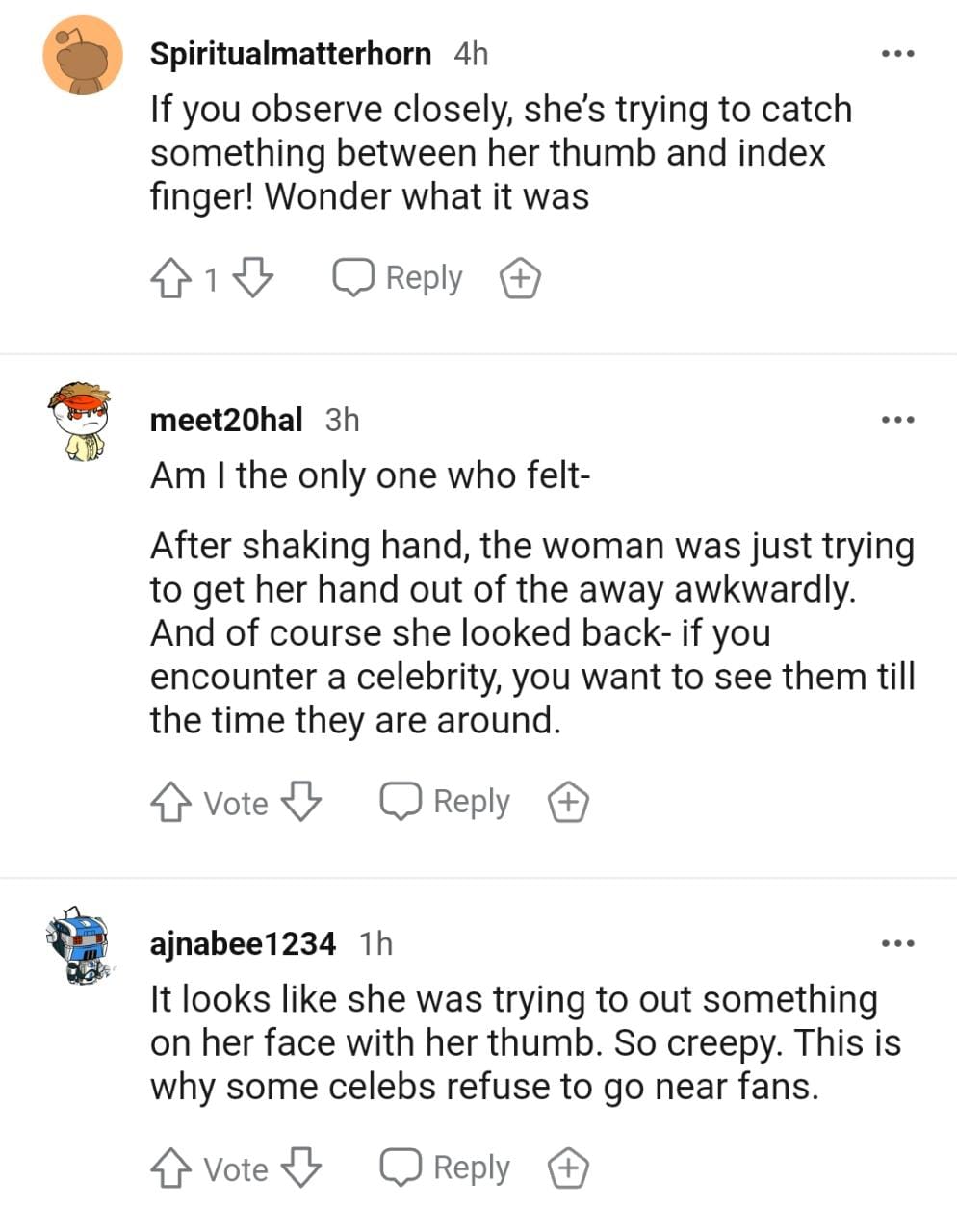This screenshot has height=1232, width=957.
Task: Give award to ajnabee1234's comment
Action: 568,1168
